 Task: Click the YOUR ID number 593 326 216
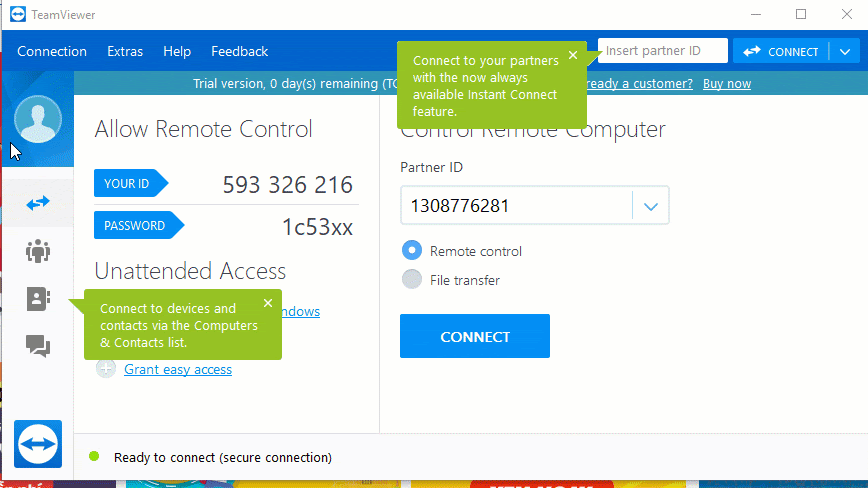pyautogui.click(x=287, y=184)
